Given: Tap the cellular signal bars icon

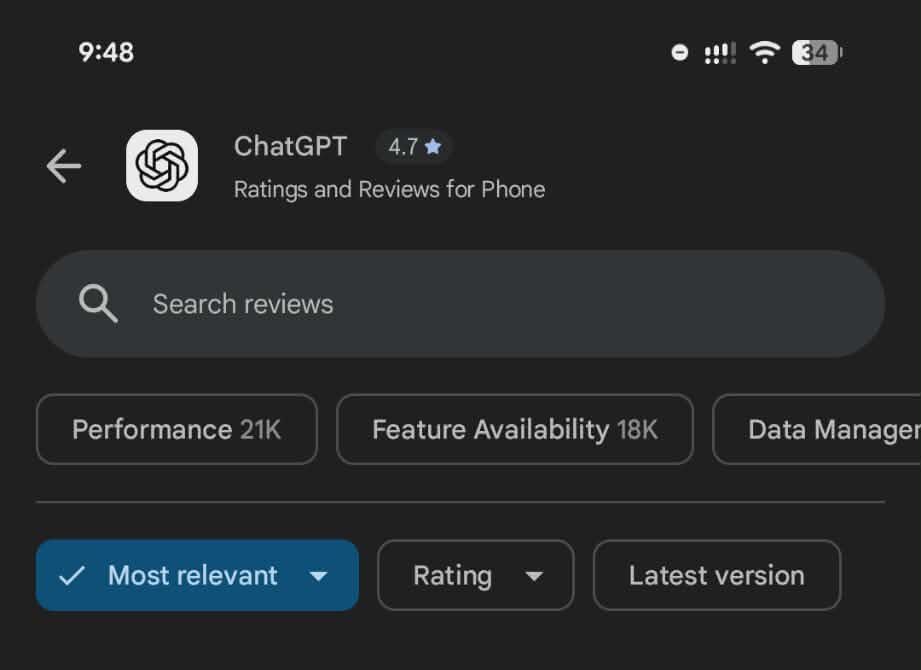Looking at the screenshot, I should (x=720, y=53).
